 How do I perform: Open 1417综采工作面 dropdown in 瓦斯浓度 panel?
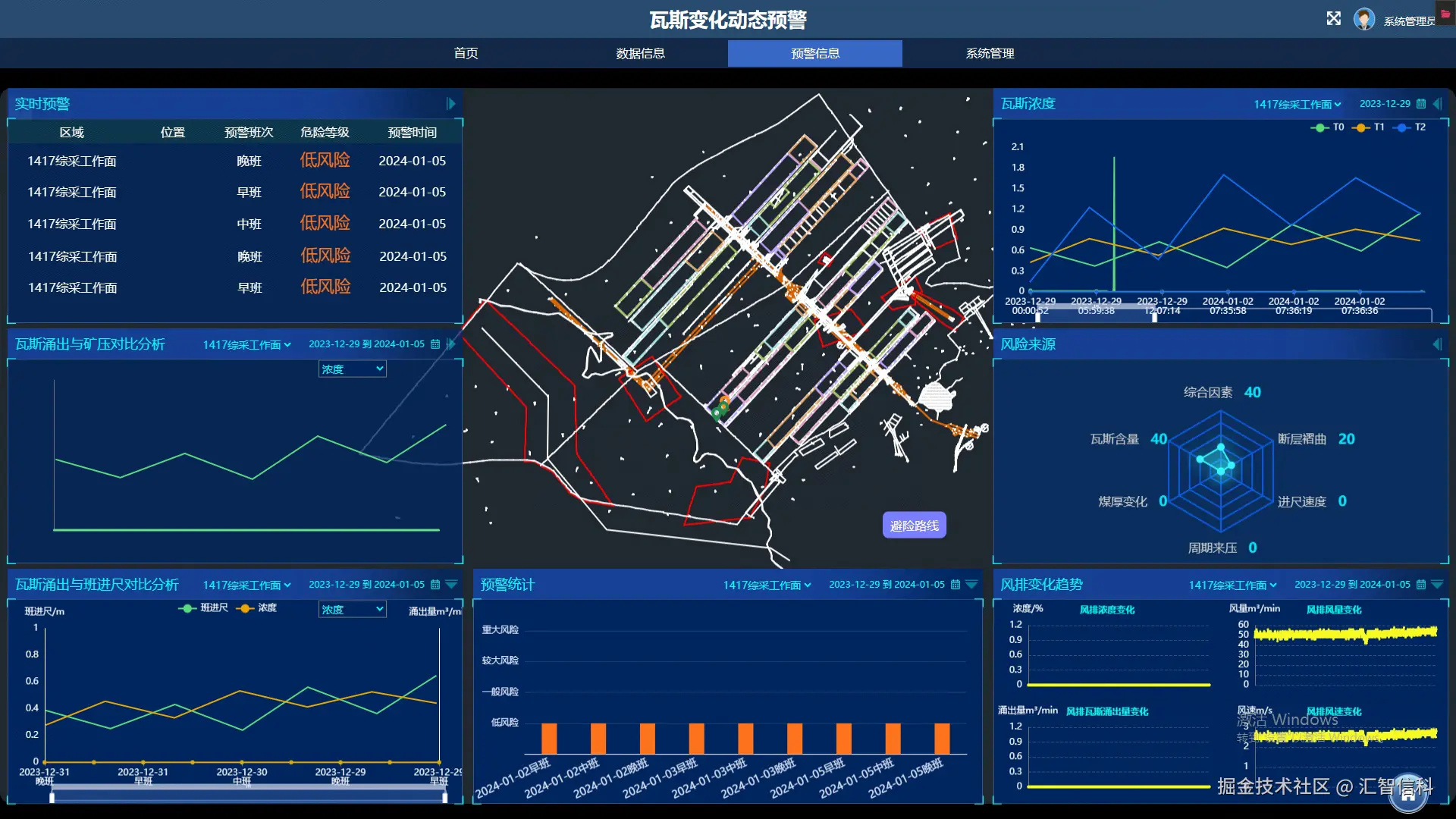tap(1297, 105)
